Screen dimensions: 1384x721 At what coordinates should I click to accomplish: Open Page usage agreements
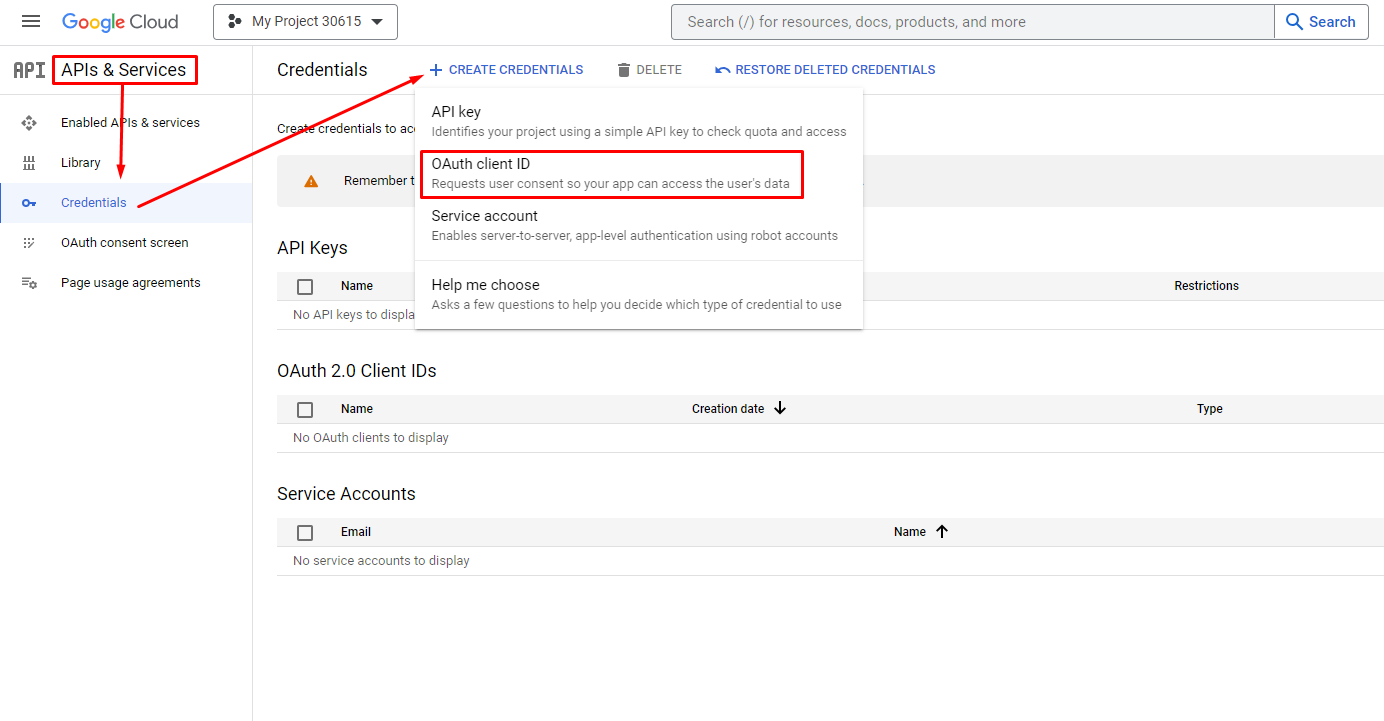point(131,283)
